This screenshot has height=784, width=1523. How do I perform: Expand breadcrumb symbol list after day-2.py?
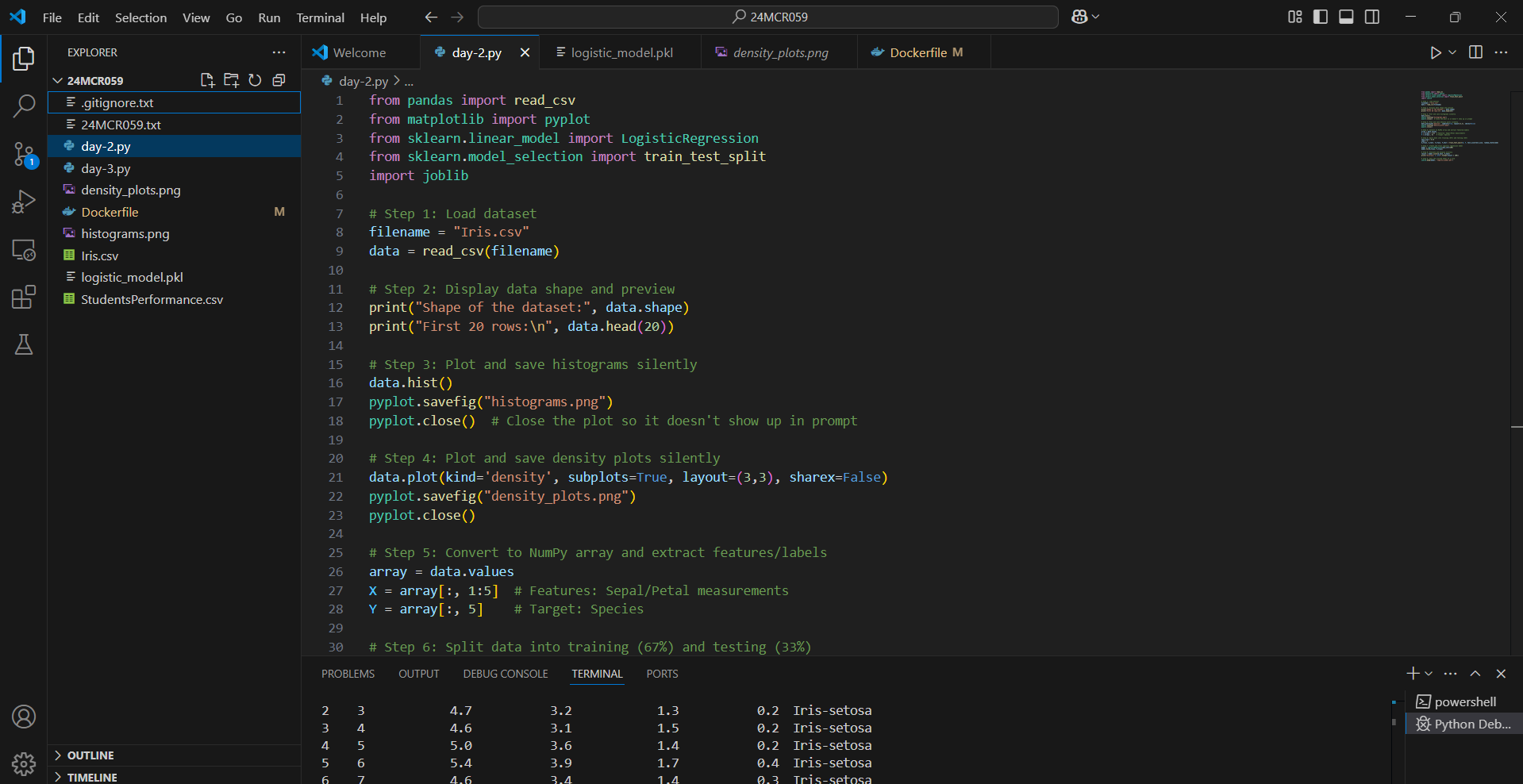coord(409,81)
